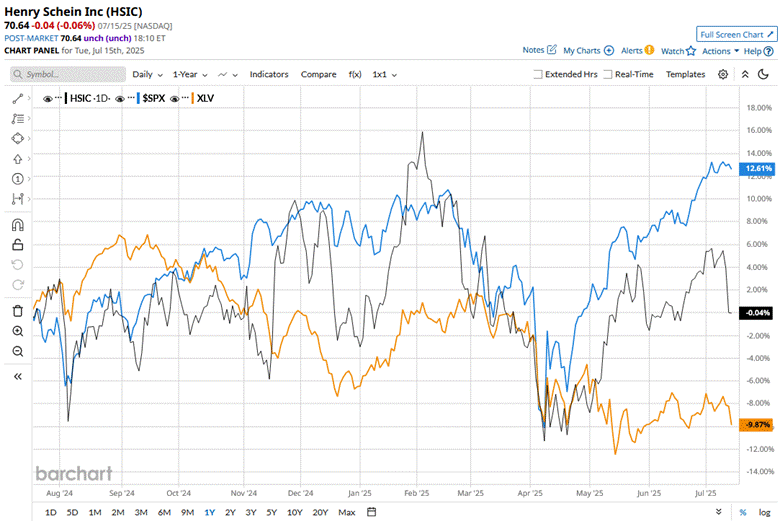Toggle log scale button
This screenshot has height=524, width=780.
[x=764, y=512]
